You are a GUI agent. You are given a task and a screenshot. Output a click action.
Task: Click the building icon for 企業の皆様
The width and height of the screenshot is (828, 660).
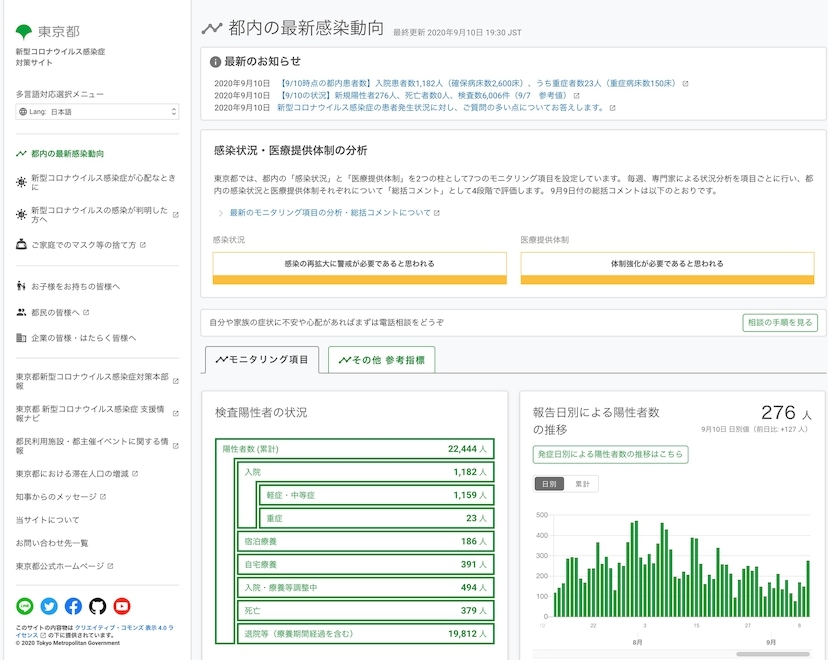pyautogui.click(x=21, y=337)
